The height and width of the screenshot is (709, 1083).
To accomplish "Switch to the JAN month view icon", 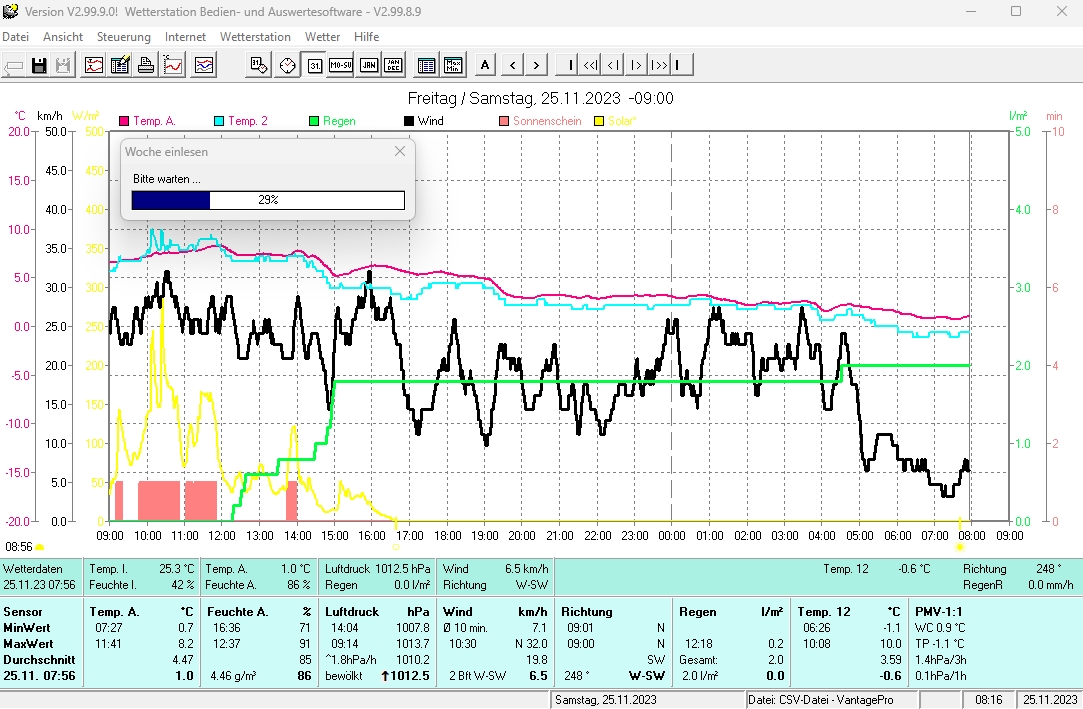I will pyautogui.click(x=368, y=66).
